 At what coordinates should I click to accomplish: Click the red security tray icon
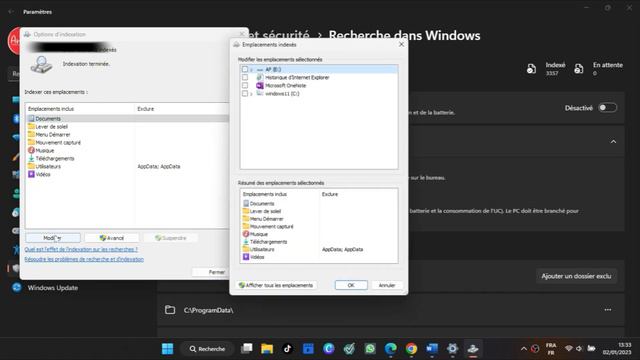pos(535,349)
